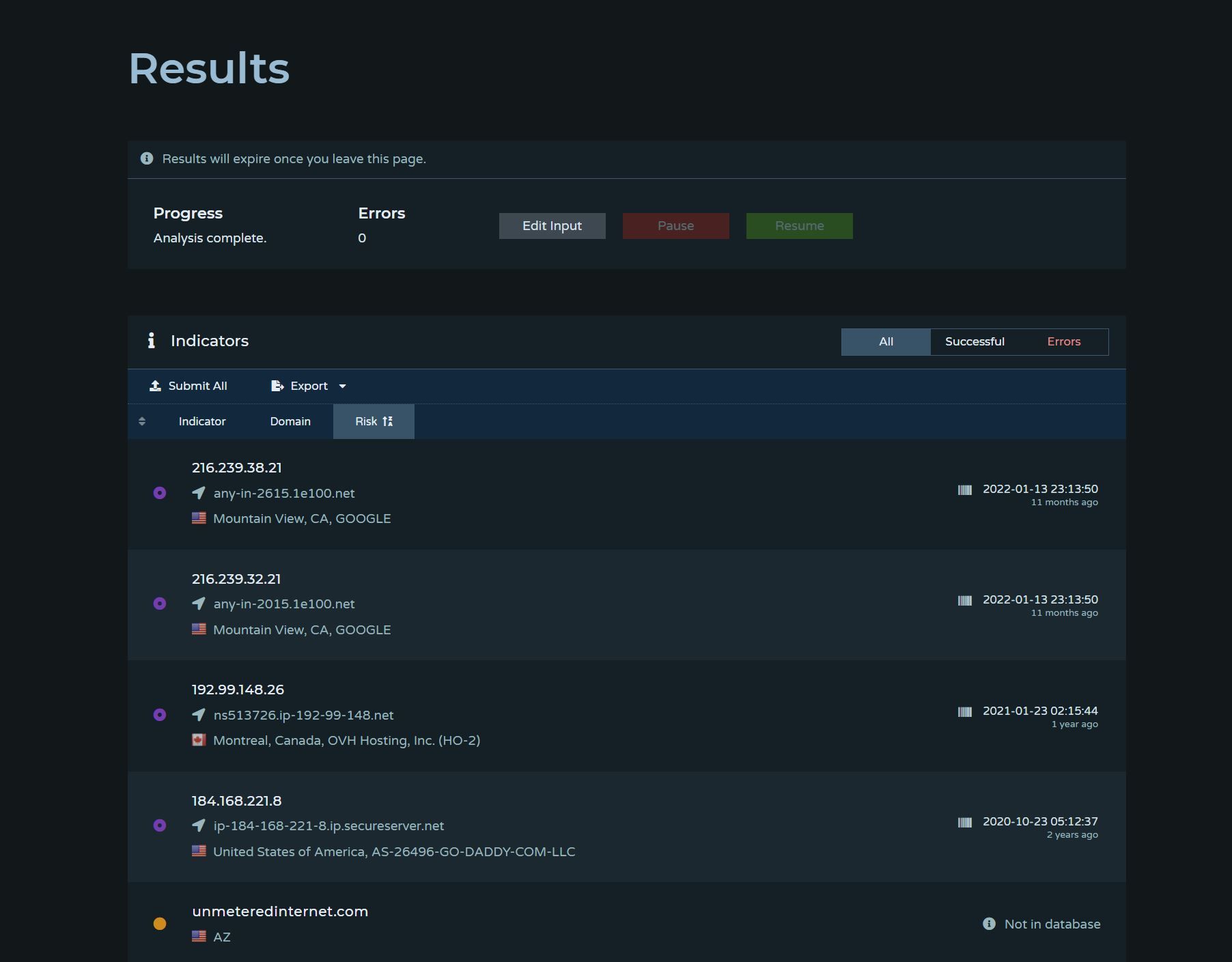Show All indicators filter
The image size is (1232, 962).
point(886,342)
